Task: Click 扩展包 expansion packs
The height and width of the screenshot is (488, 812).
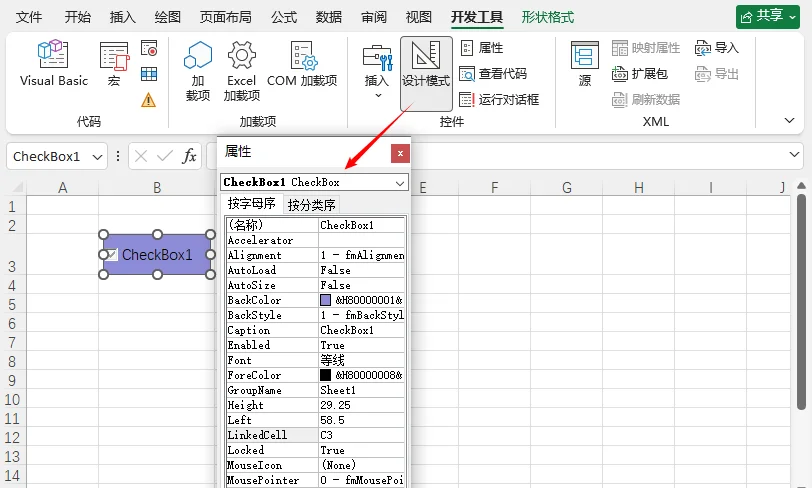Action: 640,74
